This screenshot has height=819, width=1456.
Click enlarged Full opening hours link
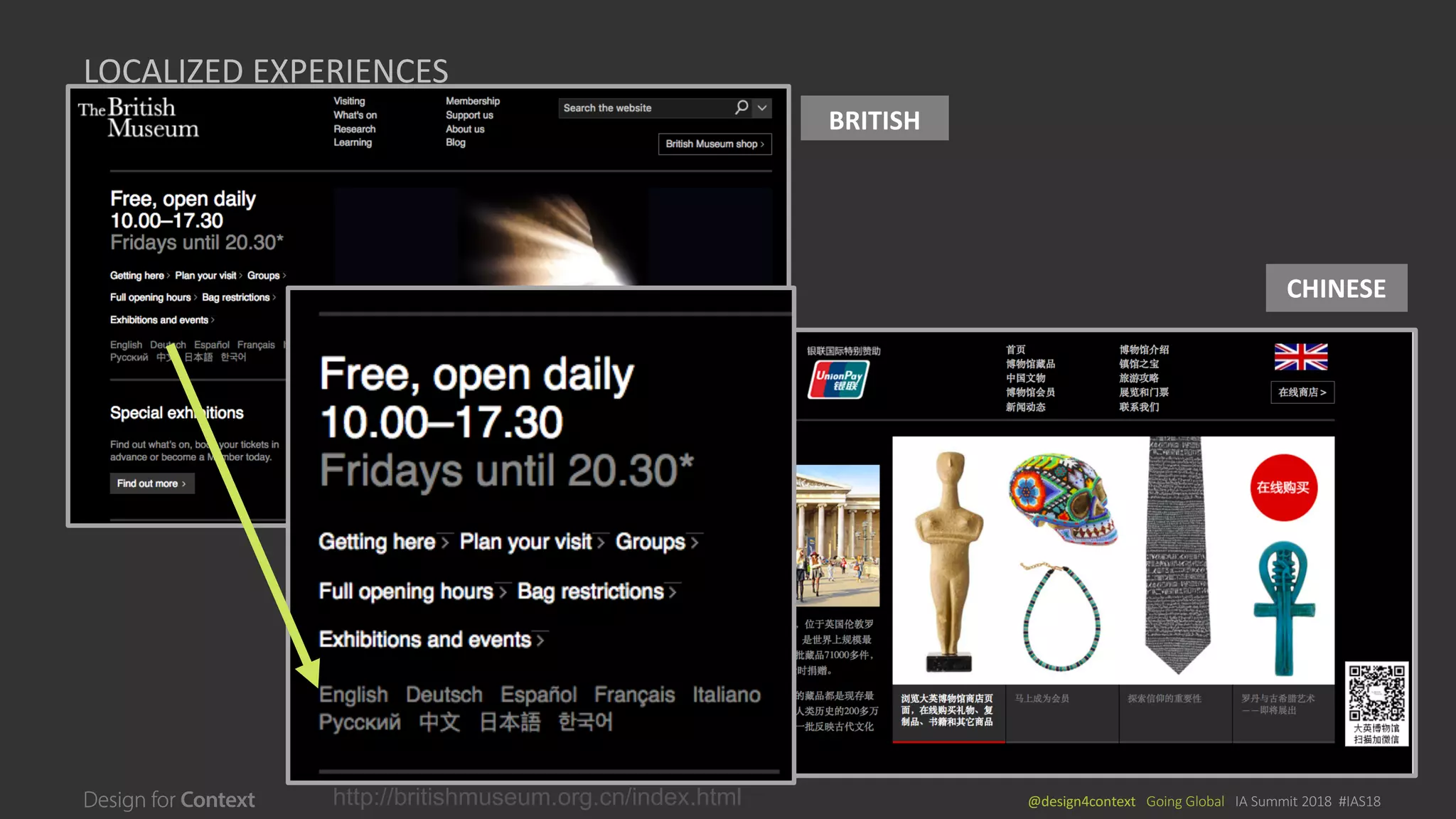[412, 591]
